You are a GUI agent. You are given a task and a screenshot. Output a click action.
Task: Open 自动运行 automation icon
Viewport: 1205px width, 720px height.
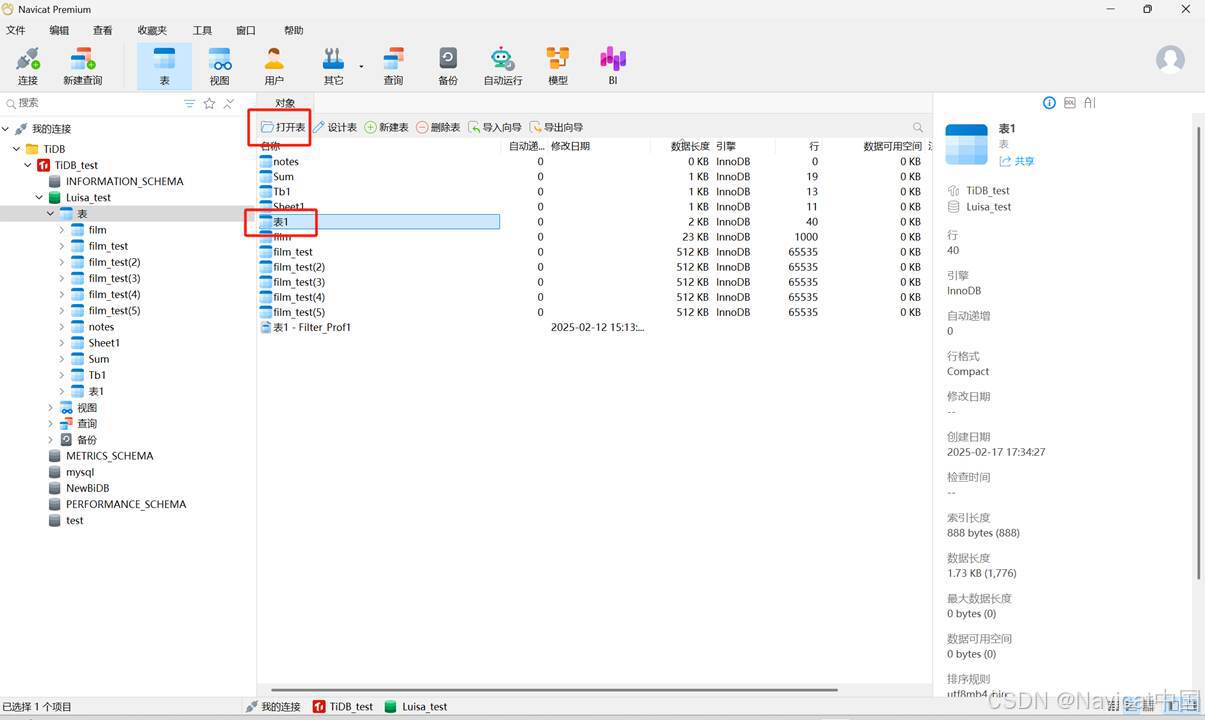[x=503, y=66]
